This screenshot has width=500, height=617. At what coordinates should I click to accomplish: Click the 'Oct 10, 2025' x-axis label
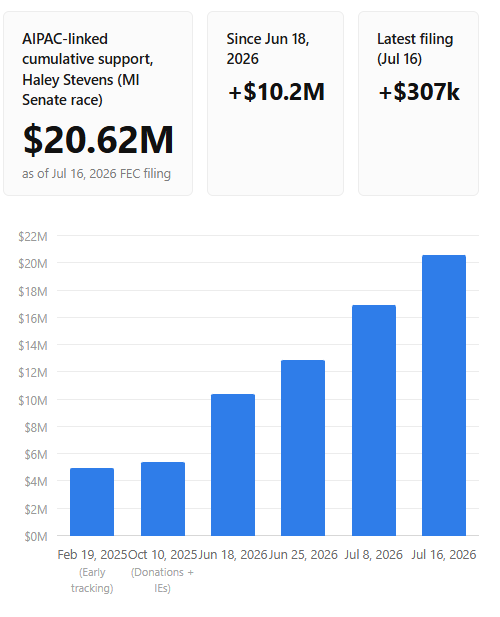click(163, 554)
